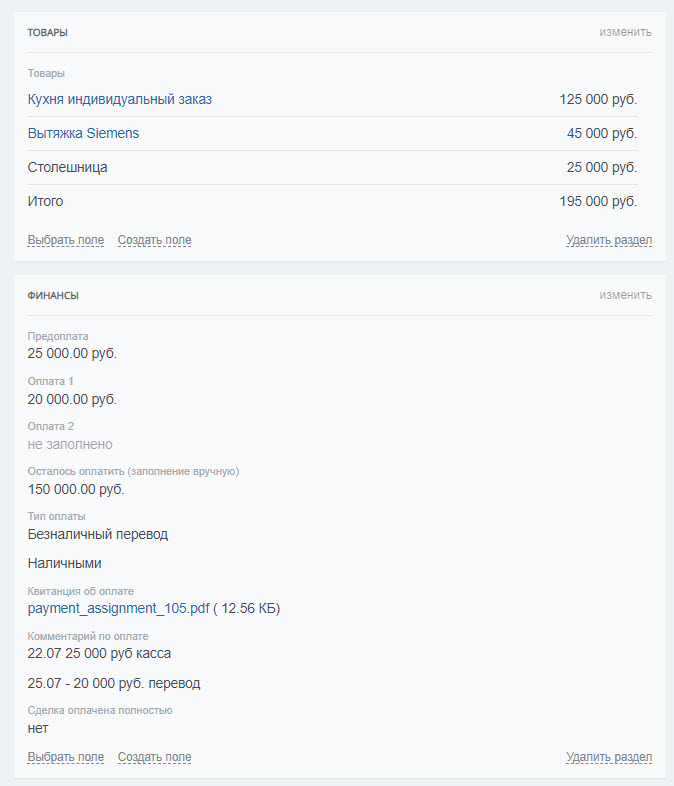Click 'Выбрать поле' in the Товары section
This screenshot has width=674, height=786.
[x=66, y=240]
